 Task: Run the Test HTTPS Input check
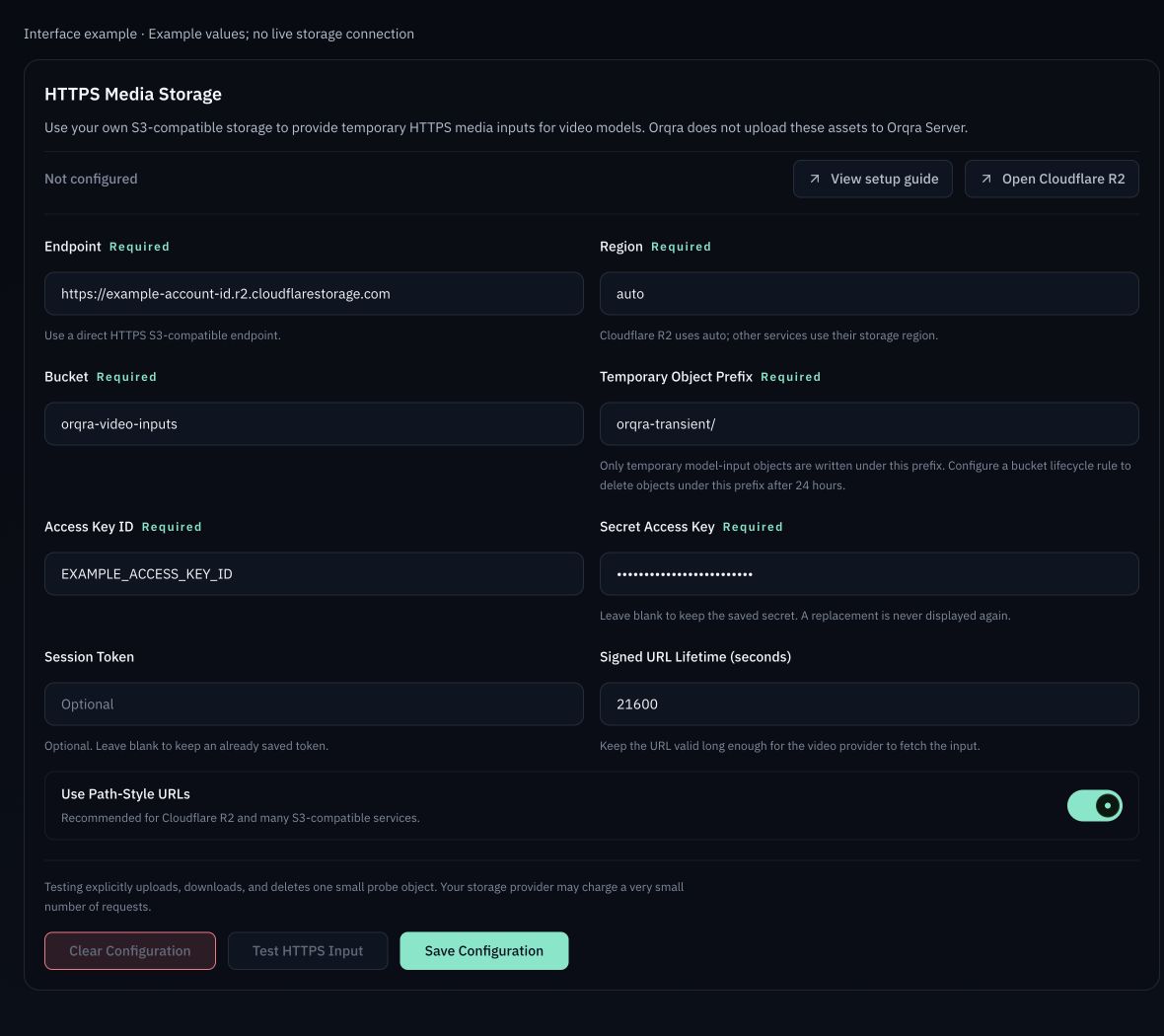pyautogui.click(x=308, y=950)
